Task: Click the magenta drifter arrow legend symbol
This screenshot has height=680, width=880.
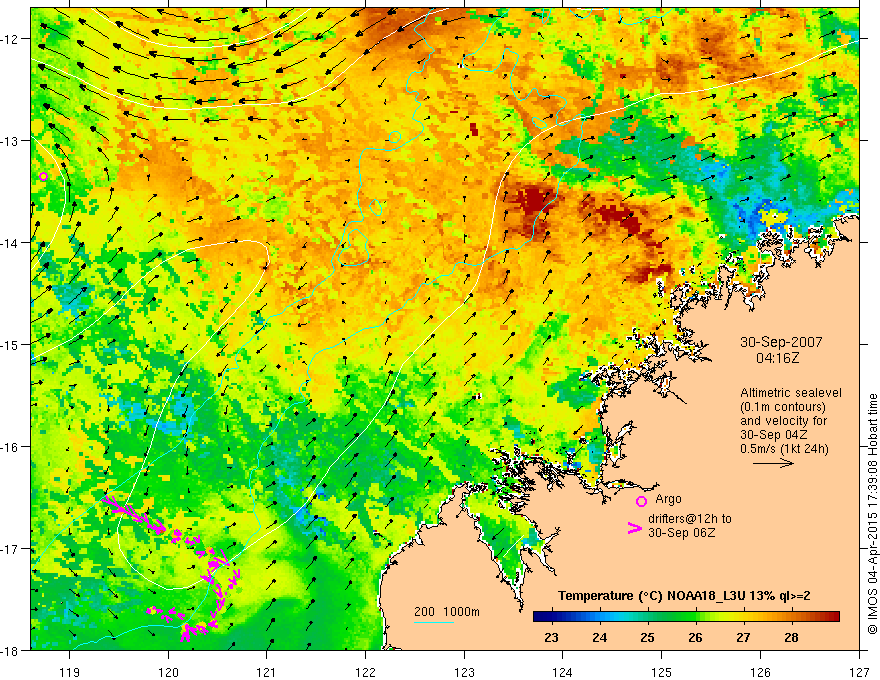Action: point(635,528)
